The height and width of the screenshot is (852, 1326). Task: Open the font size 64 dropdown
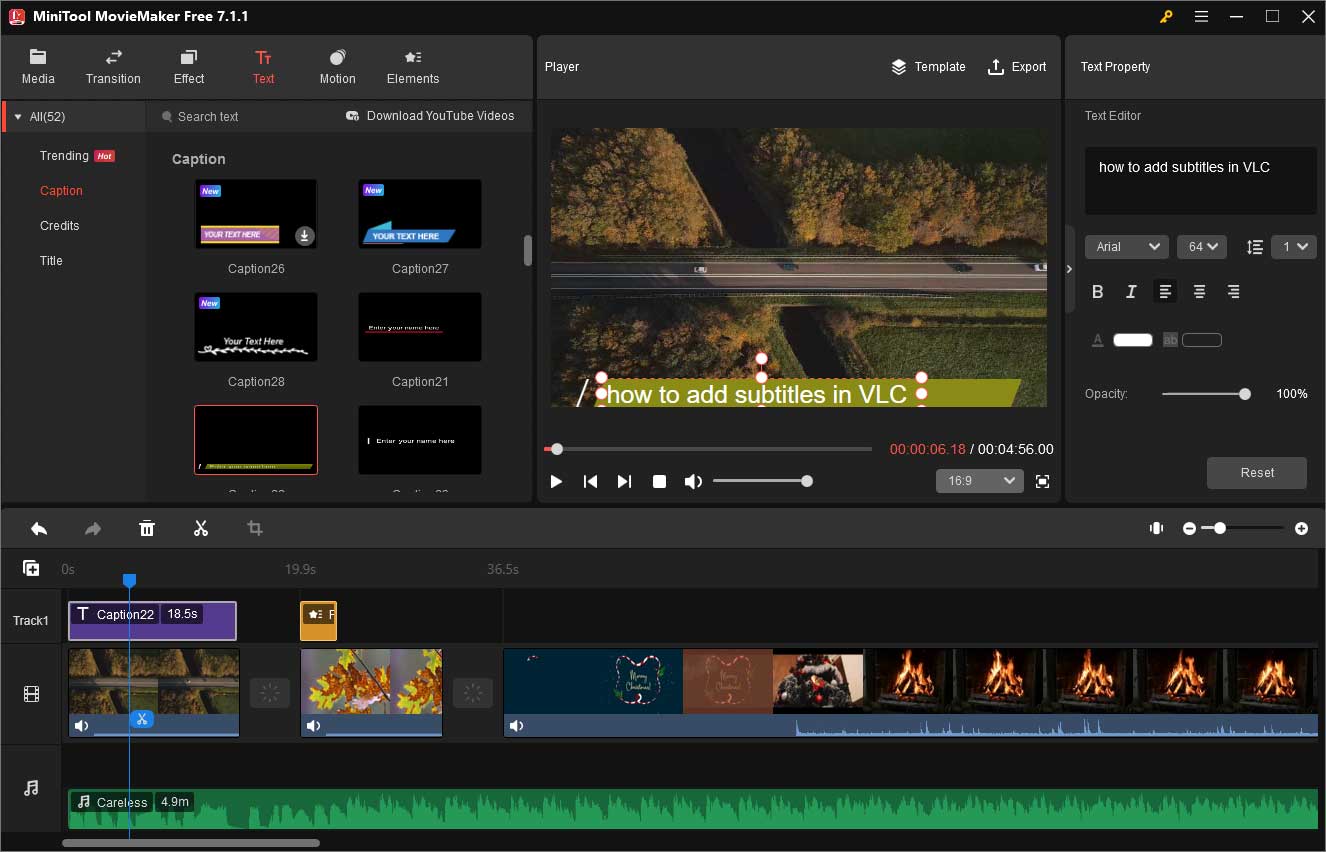point(1202,247)
